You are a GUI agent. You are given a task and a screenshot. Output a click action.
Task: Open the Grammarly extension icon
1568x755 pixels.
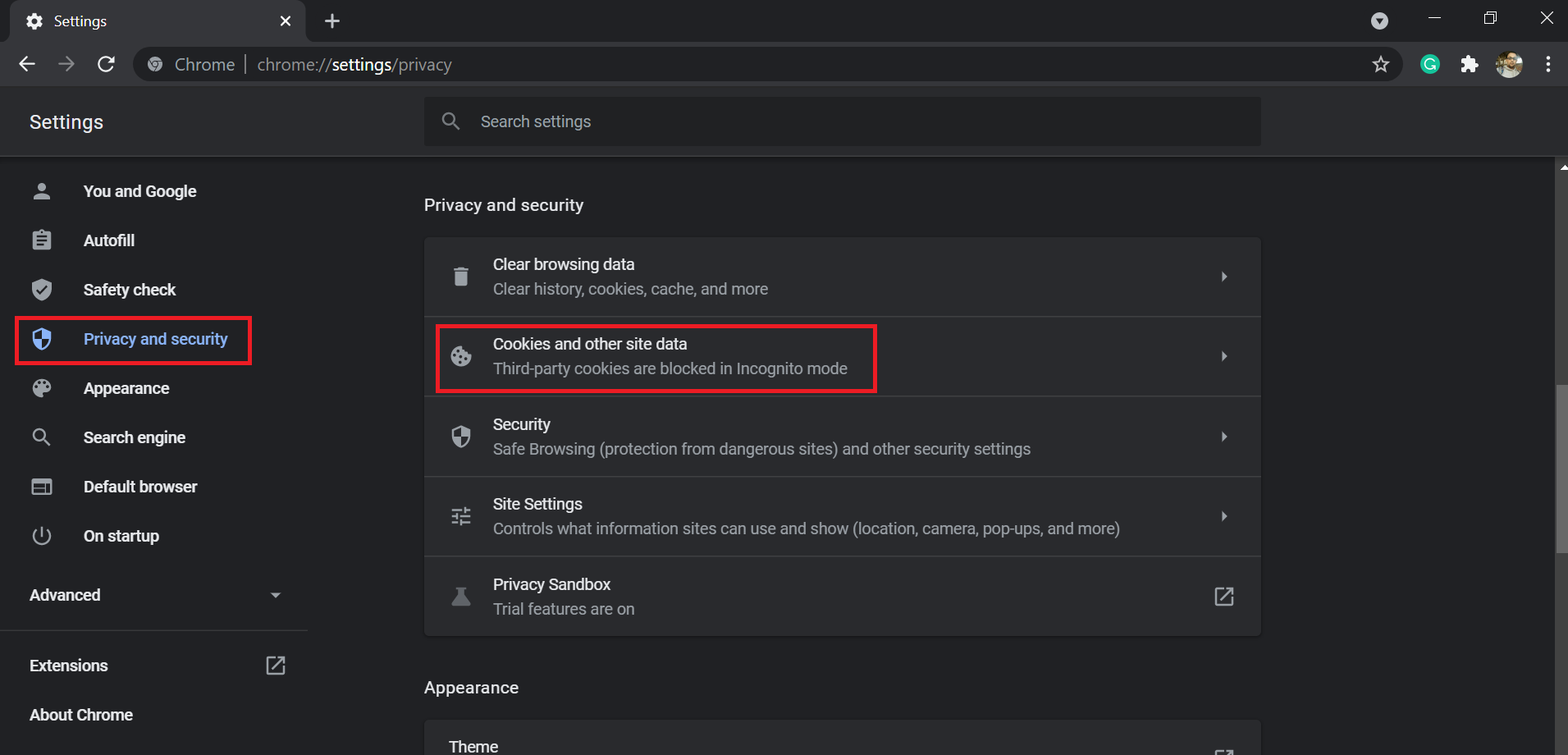point(1430,65)
